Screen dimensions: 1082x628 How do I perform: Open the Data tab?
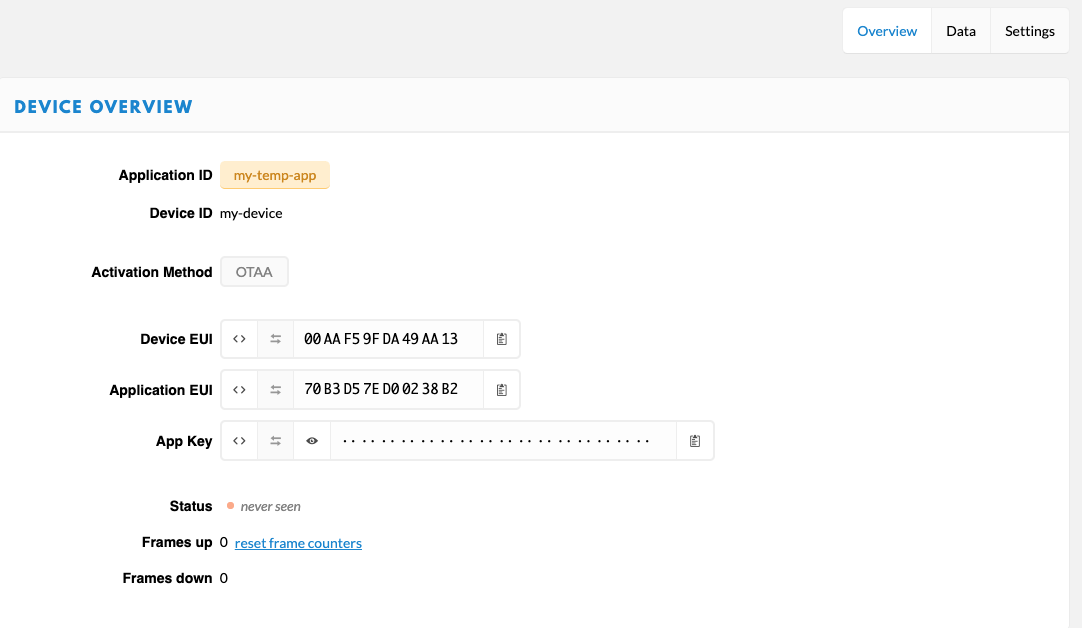click(x=960, y=31)
